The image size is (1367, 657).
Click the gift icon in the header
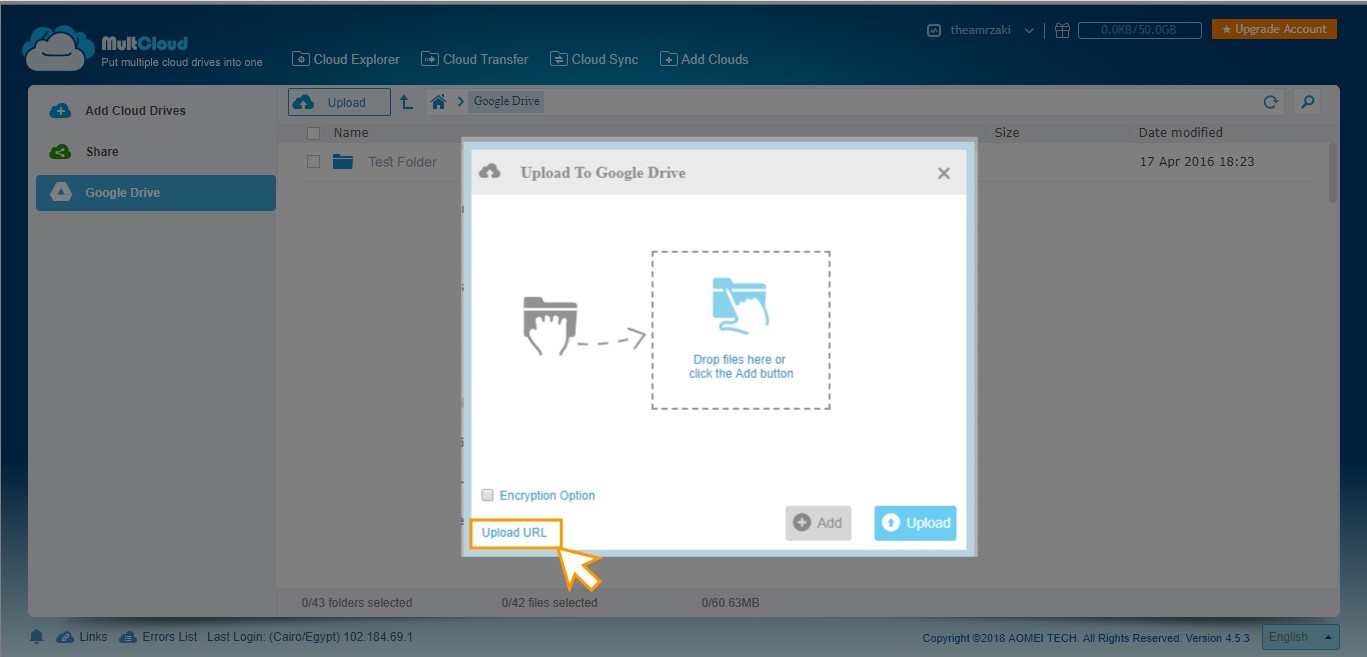pyautogui.click(x=1062, y=31)
